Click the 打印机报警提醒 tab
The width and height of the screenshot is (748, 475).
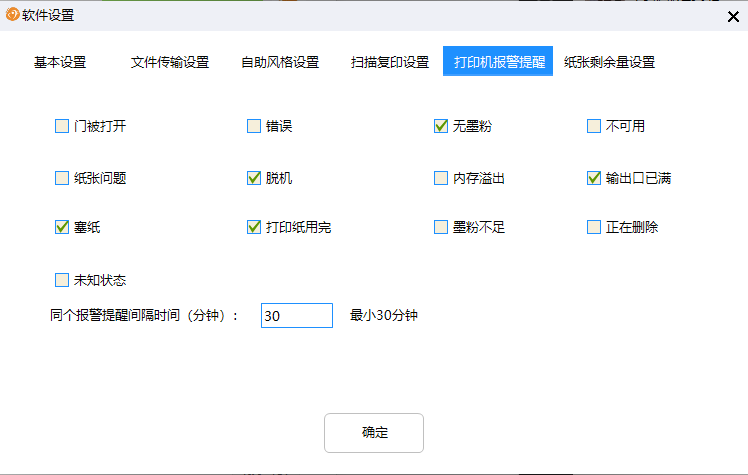[x=498, y=61]
